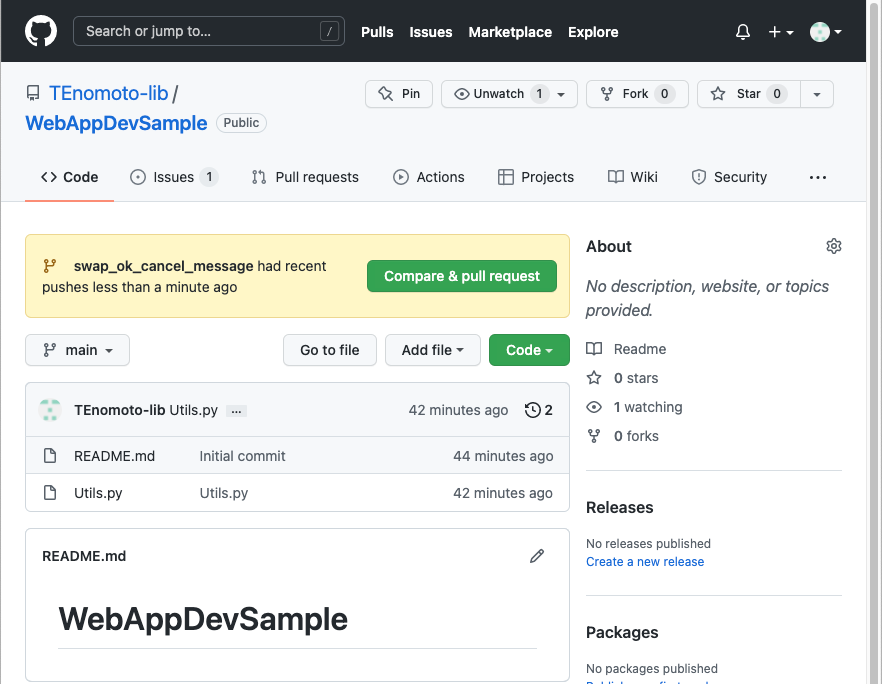This screenshot has width=882, height=684.
Task: Click the page vertical scrollbar
Action: point(874,342)
